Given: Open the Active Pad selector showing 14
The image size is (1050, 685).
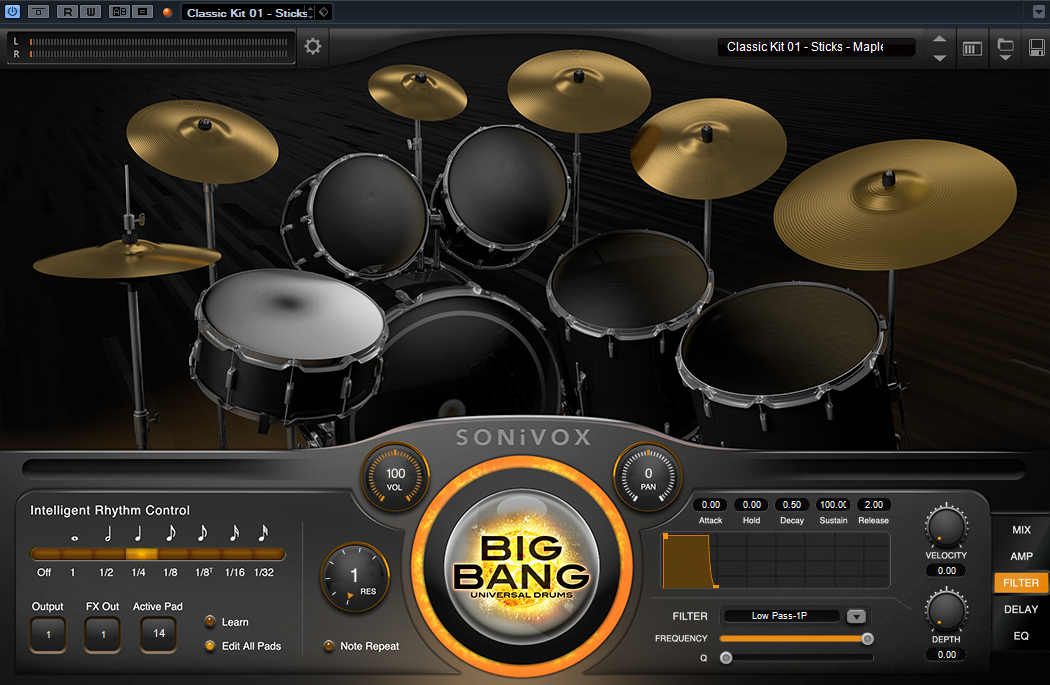Looking at the screenshot, I should click(159, 633).
